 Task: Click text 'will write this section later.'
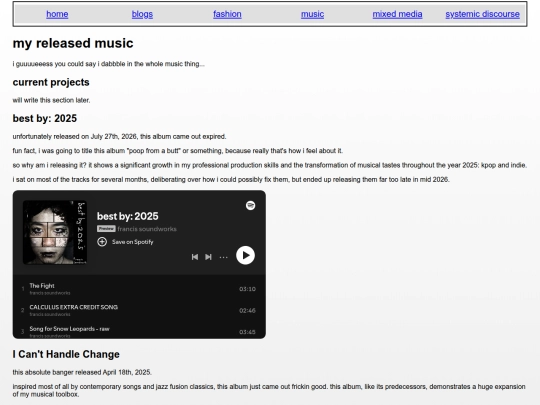click(x=51, y=100)
